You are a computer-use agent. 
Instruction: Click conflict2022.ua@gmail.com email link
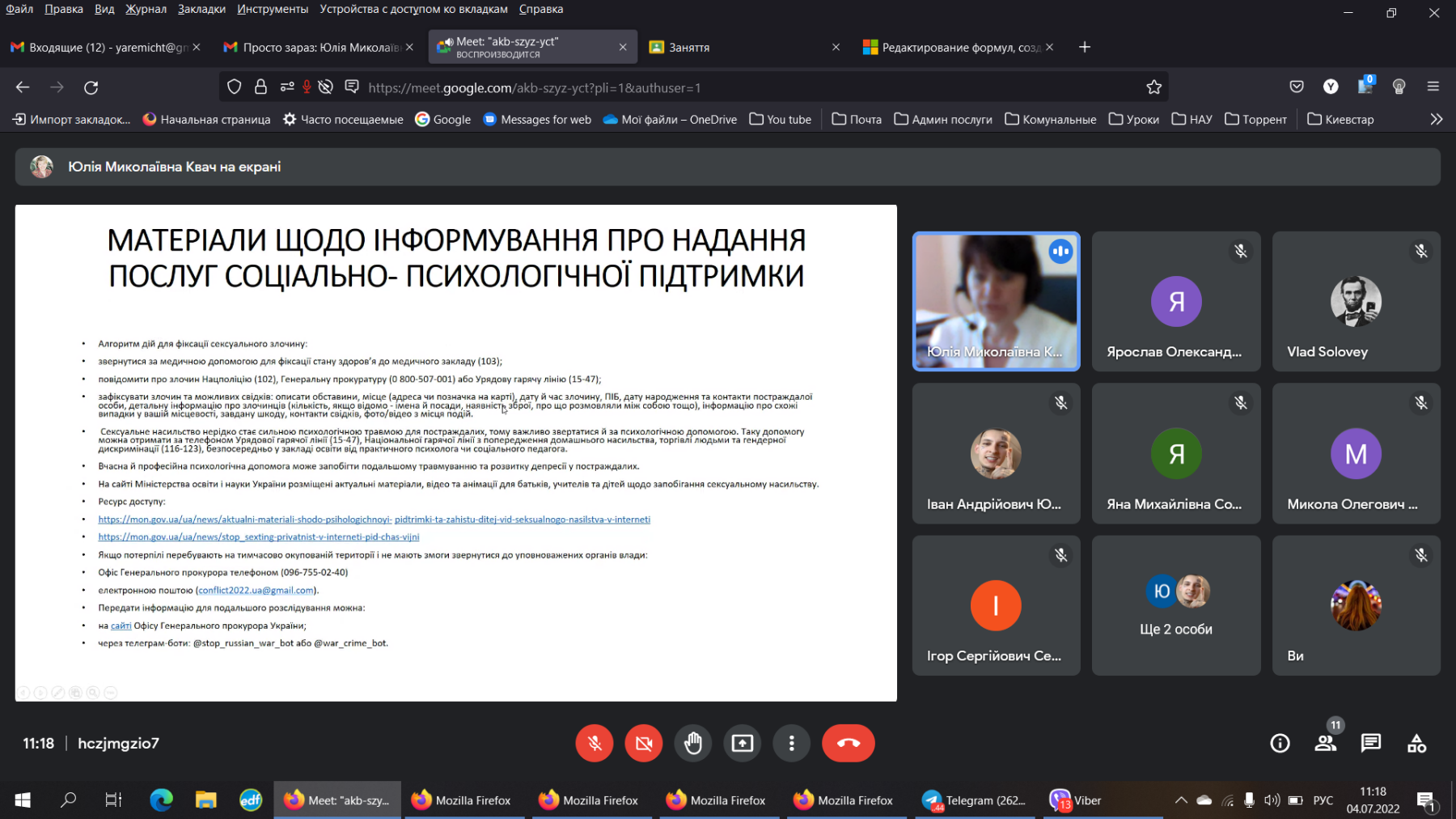(x=256, y=590)
